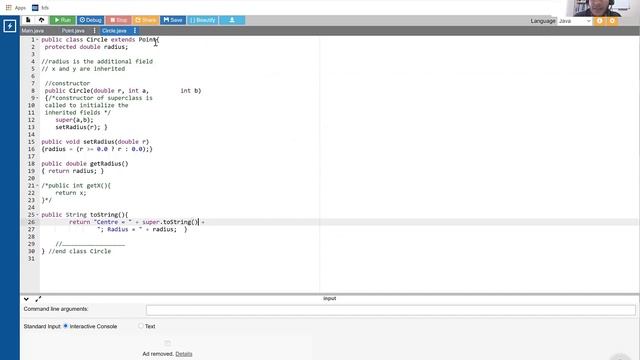This screenshot has height=360, width=640.
Task: Click the second orange settings icon near Language
Action: (x=612, y=21)
